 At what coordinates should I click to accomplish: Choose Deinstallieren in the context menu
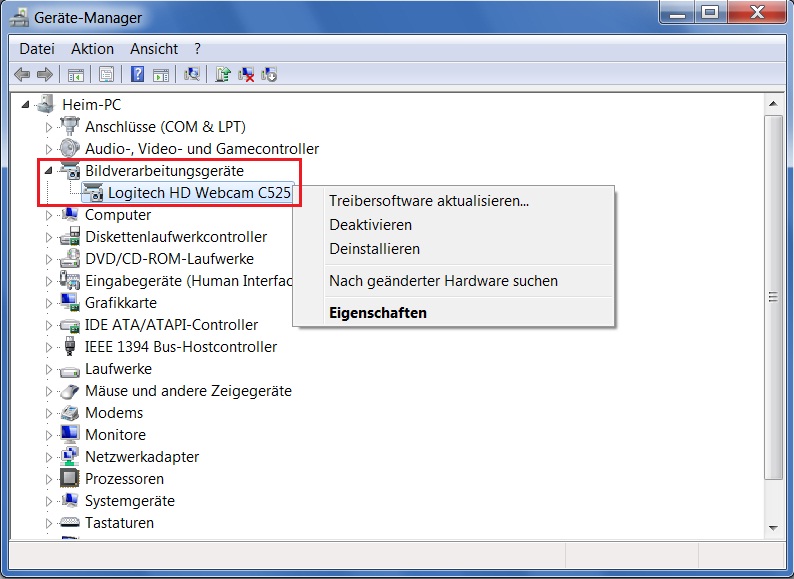pyautogui.click(x=454, y=249)
